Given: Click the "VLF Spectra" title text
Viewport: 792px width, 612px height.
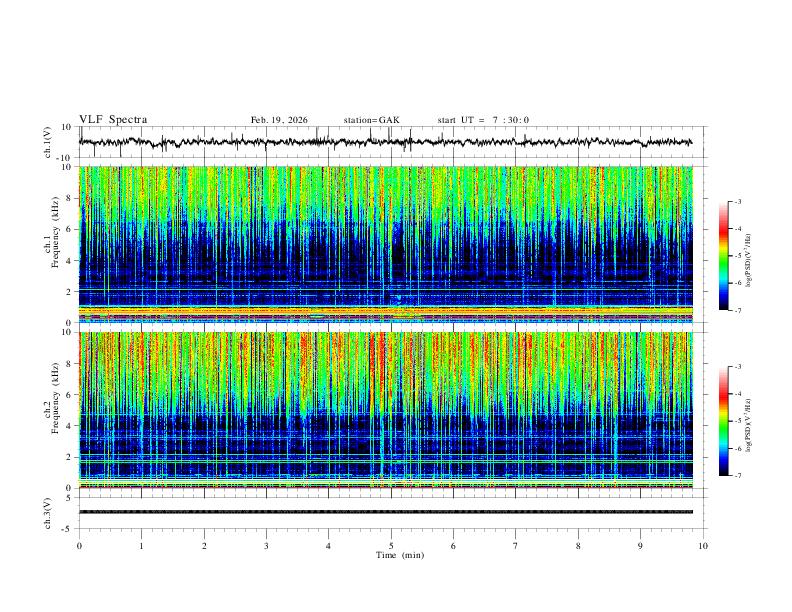Looking at the screenshot, I should click(x=113, y=120).
